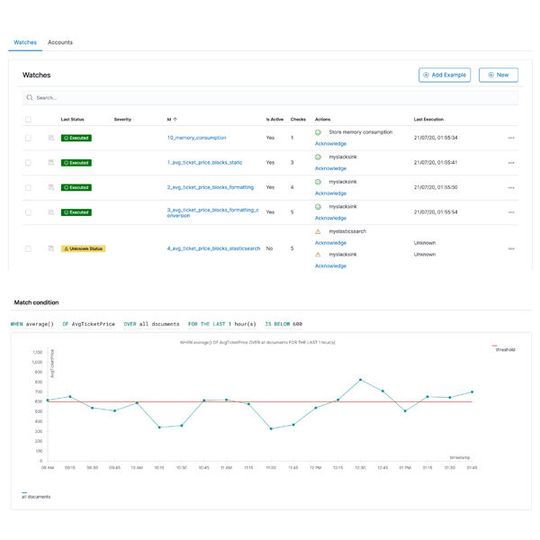Screen dimensions: 540x540
Task: Click the Executed badge for 3_avg_ticket_price_blocks_formatting_conversion
Action: coord(76,212)
